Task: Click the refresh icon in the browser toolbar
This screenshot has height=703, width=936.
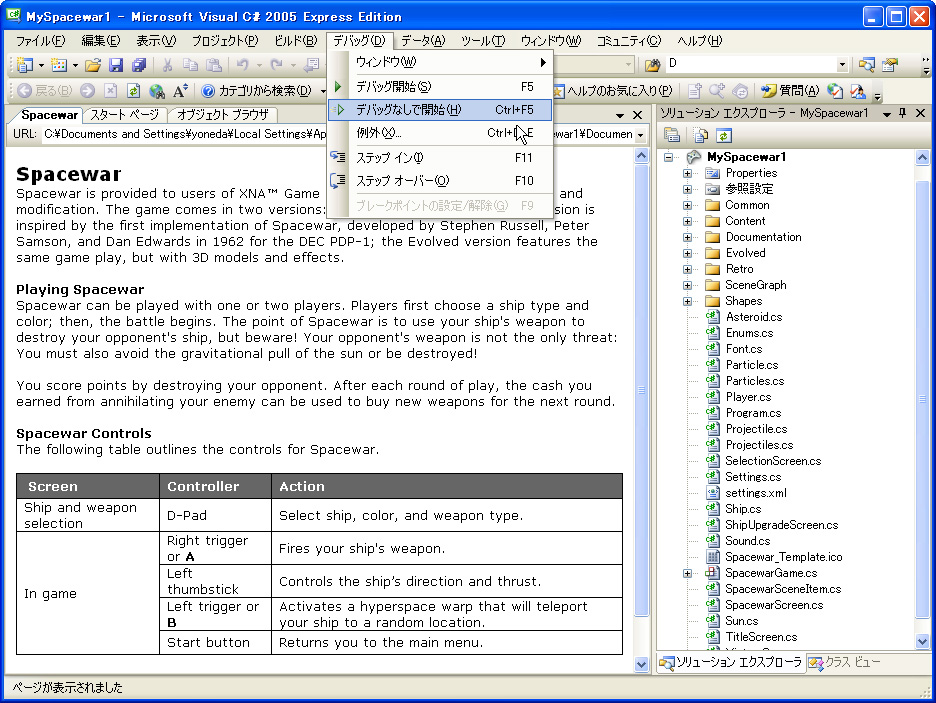Action: pyautogui.click(x=134, y=91)
